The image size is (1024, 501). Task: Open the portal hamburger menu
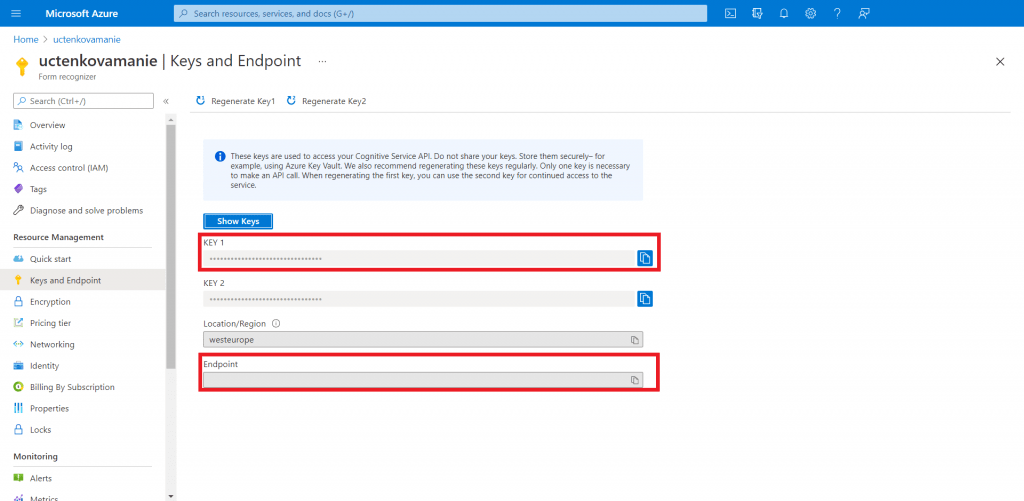16,13
